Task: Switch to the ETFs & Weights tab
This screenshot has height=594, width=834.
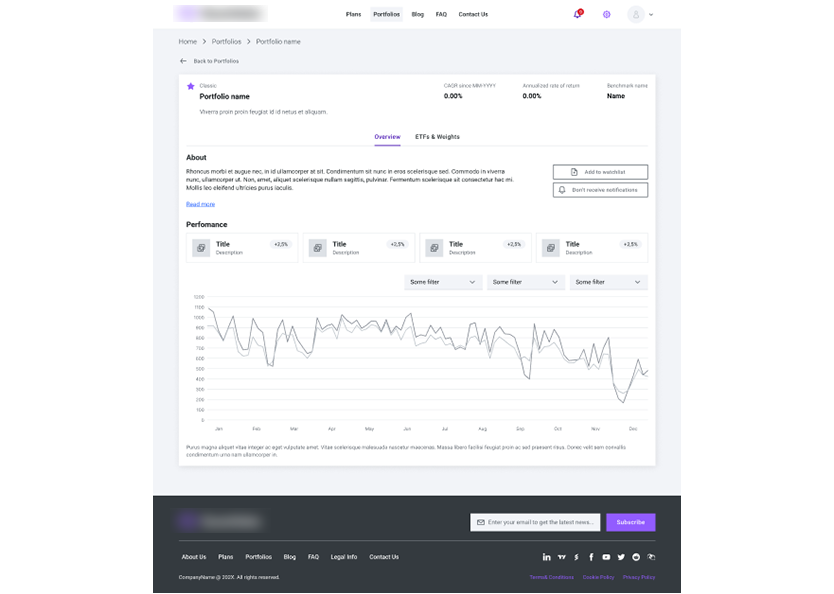Action: [x=437, y=137]
